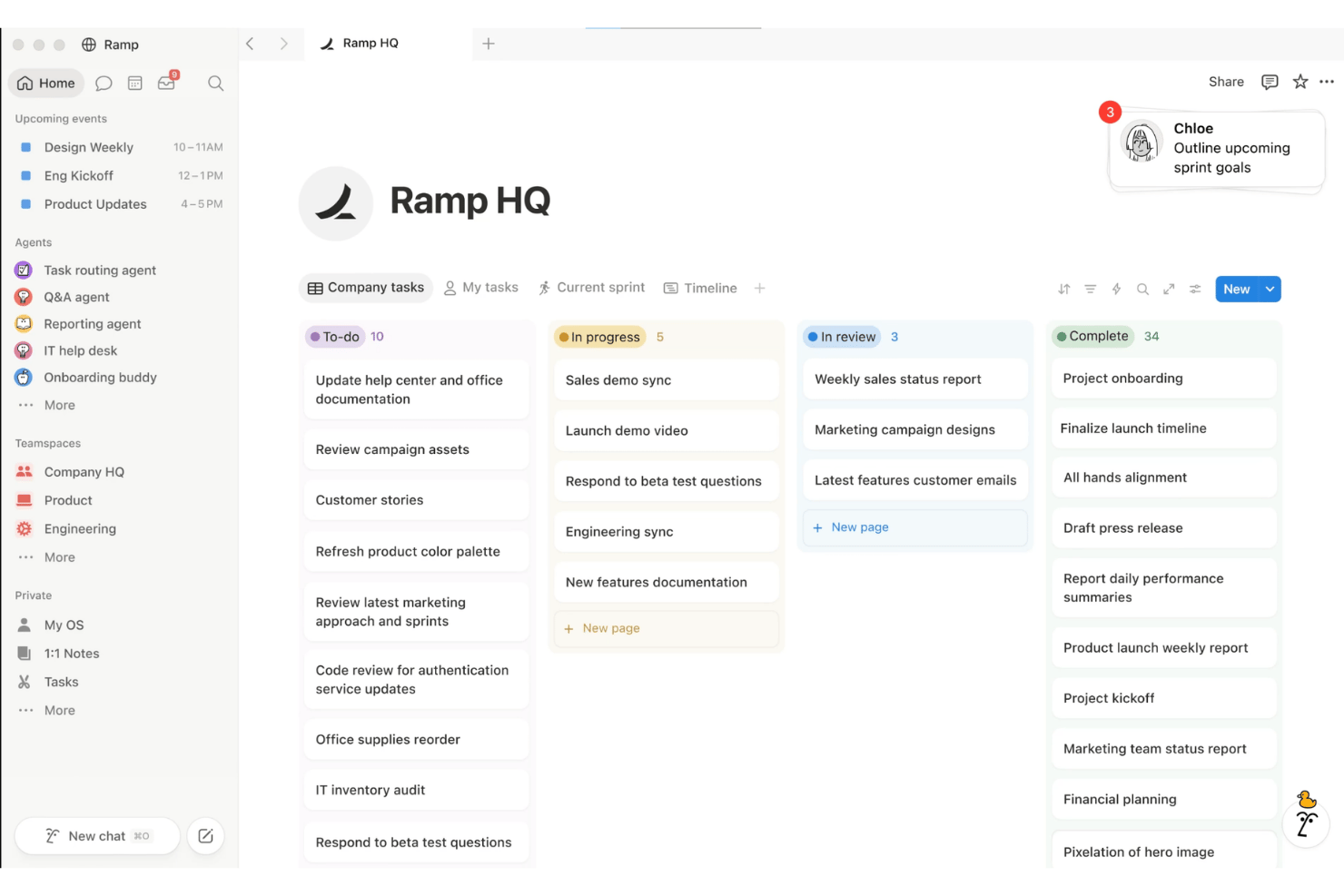
Task: Expand More under Agents
Action: [x=60, y=405]
